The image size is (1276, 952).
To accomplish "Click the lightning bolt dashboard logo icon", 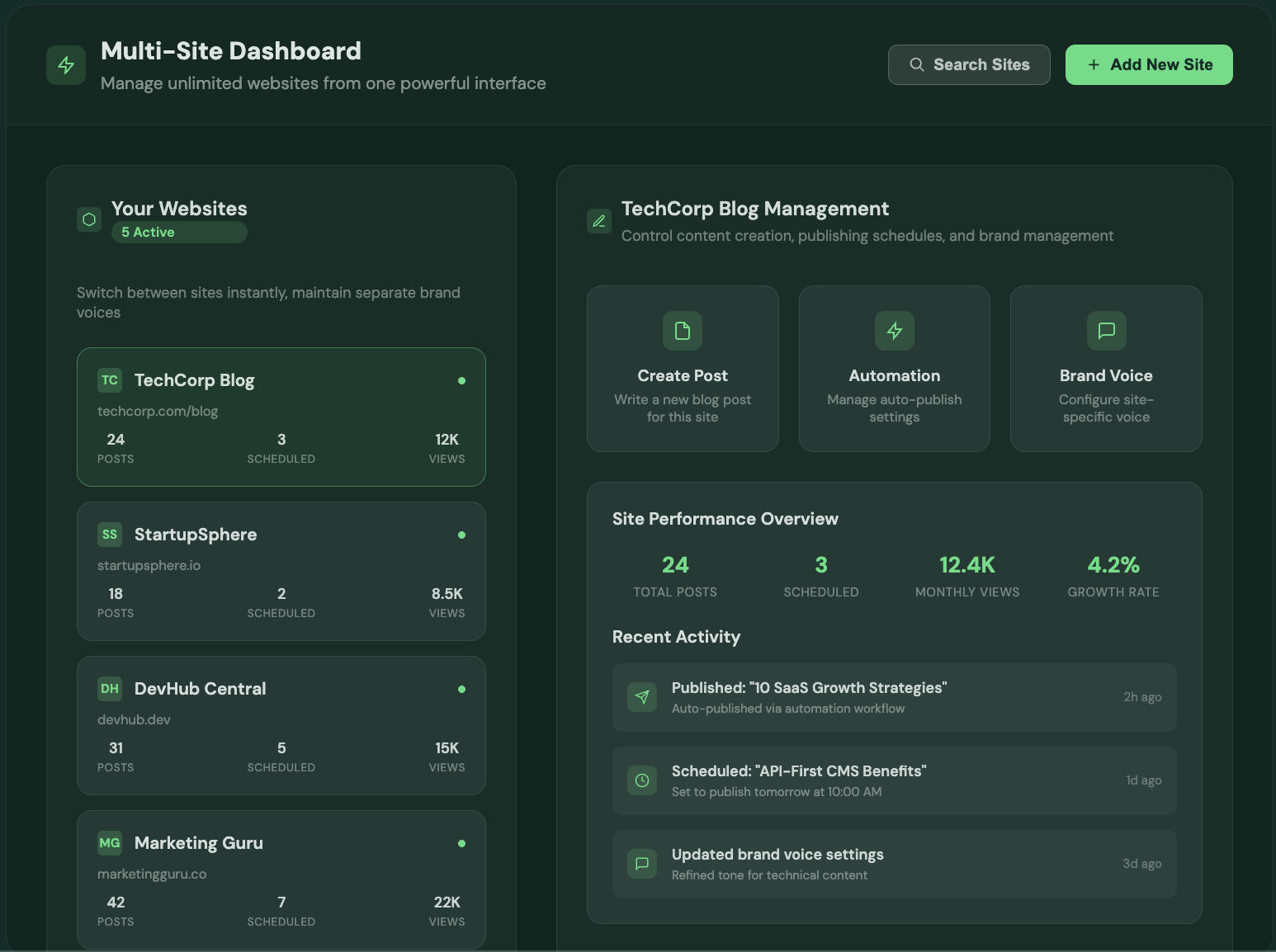I will pos(66,65).
